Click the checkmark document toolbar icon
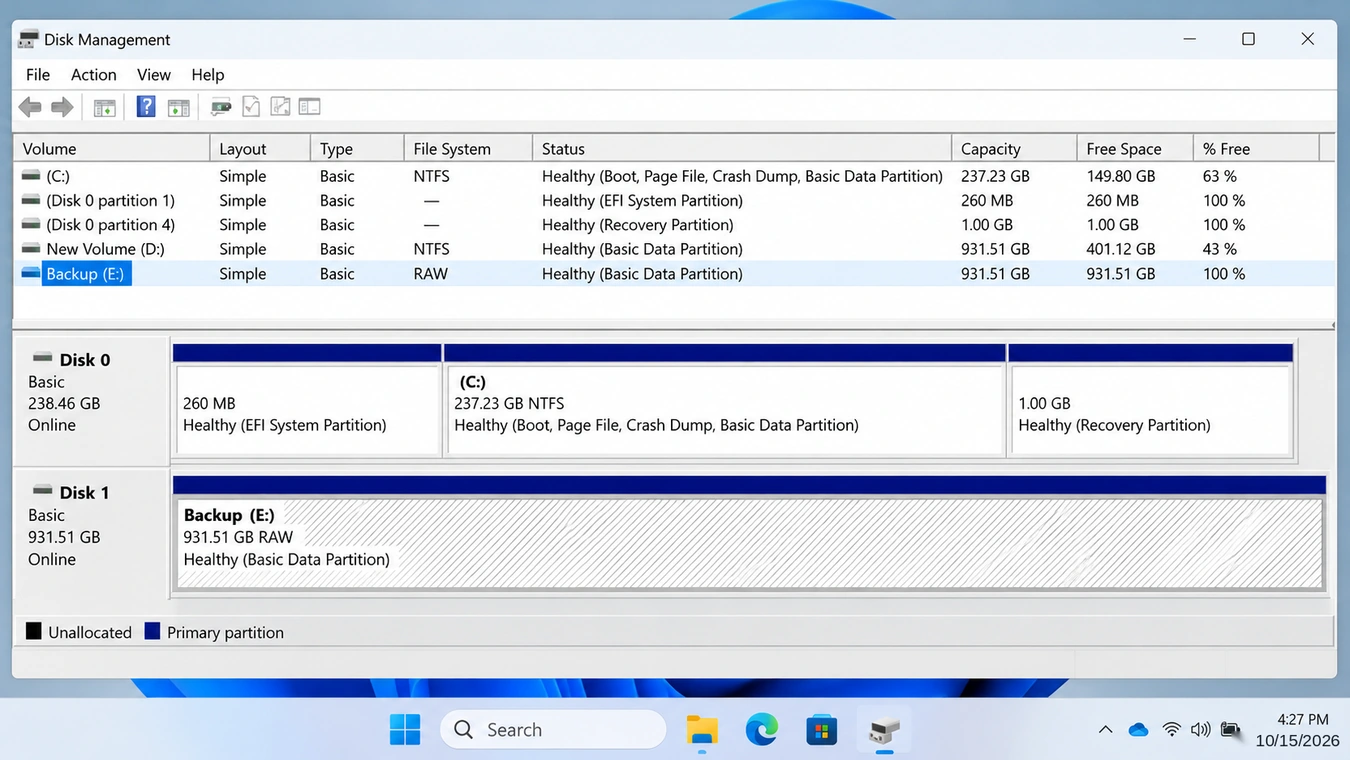The image size is (1350, 760). [251, 106]
